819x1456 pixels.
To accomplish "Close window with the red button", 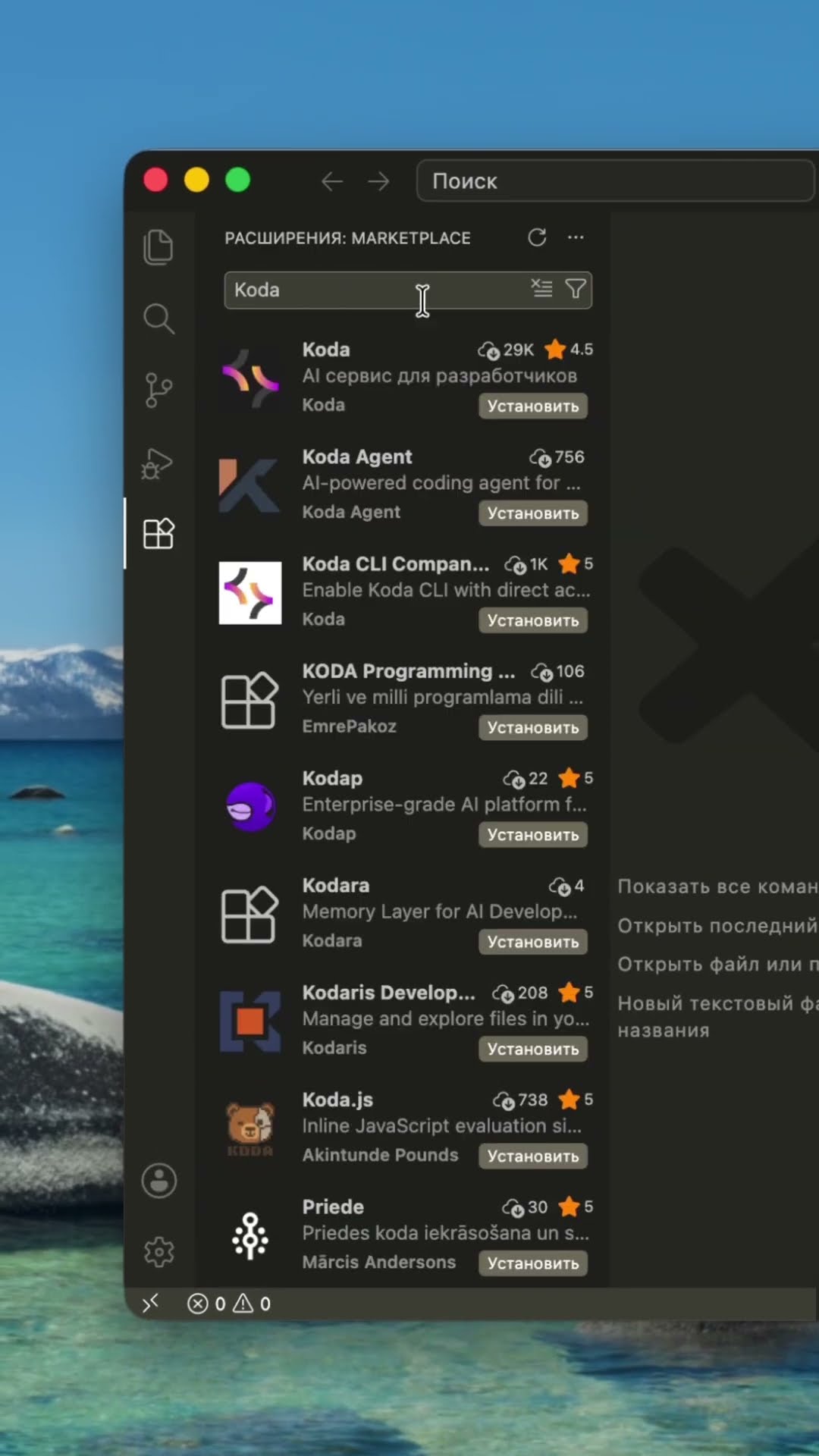I will point(155,180).
